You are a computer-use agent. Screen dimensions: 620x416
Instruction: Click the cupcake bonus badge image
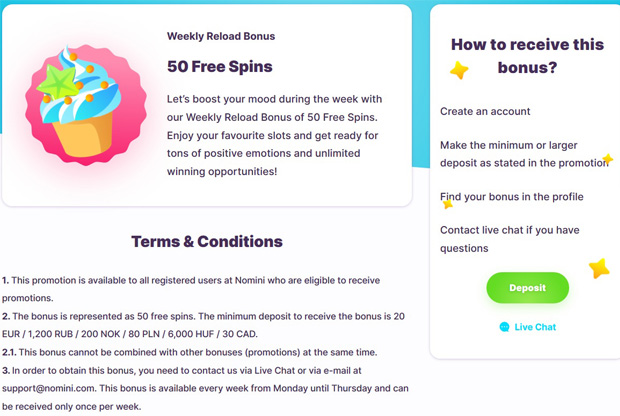(x=86, y=105)
